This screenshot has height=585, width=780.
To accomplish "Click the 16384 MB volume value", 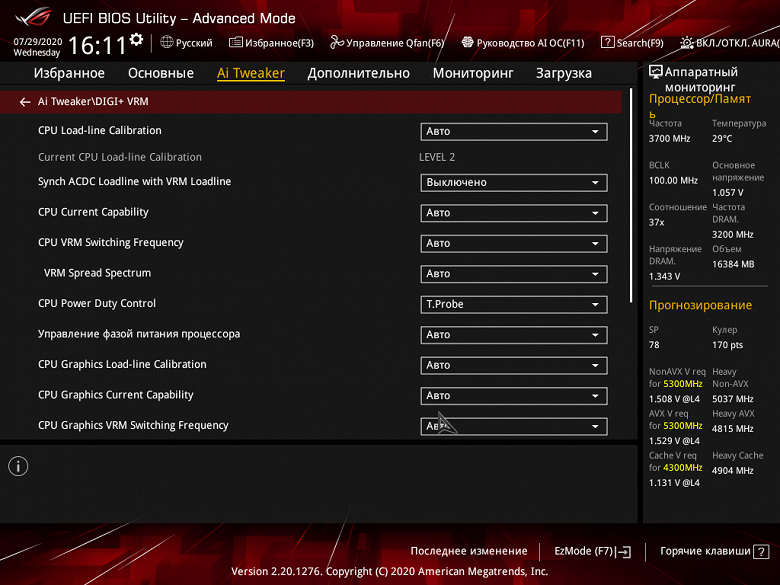I will tap(733, 265).
